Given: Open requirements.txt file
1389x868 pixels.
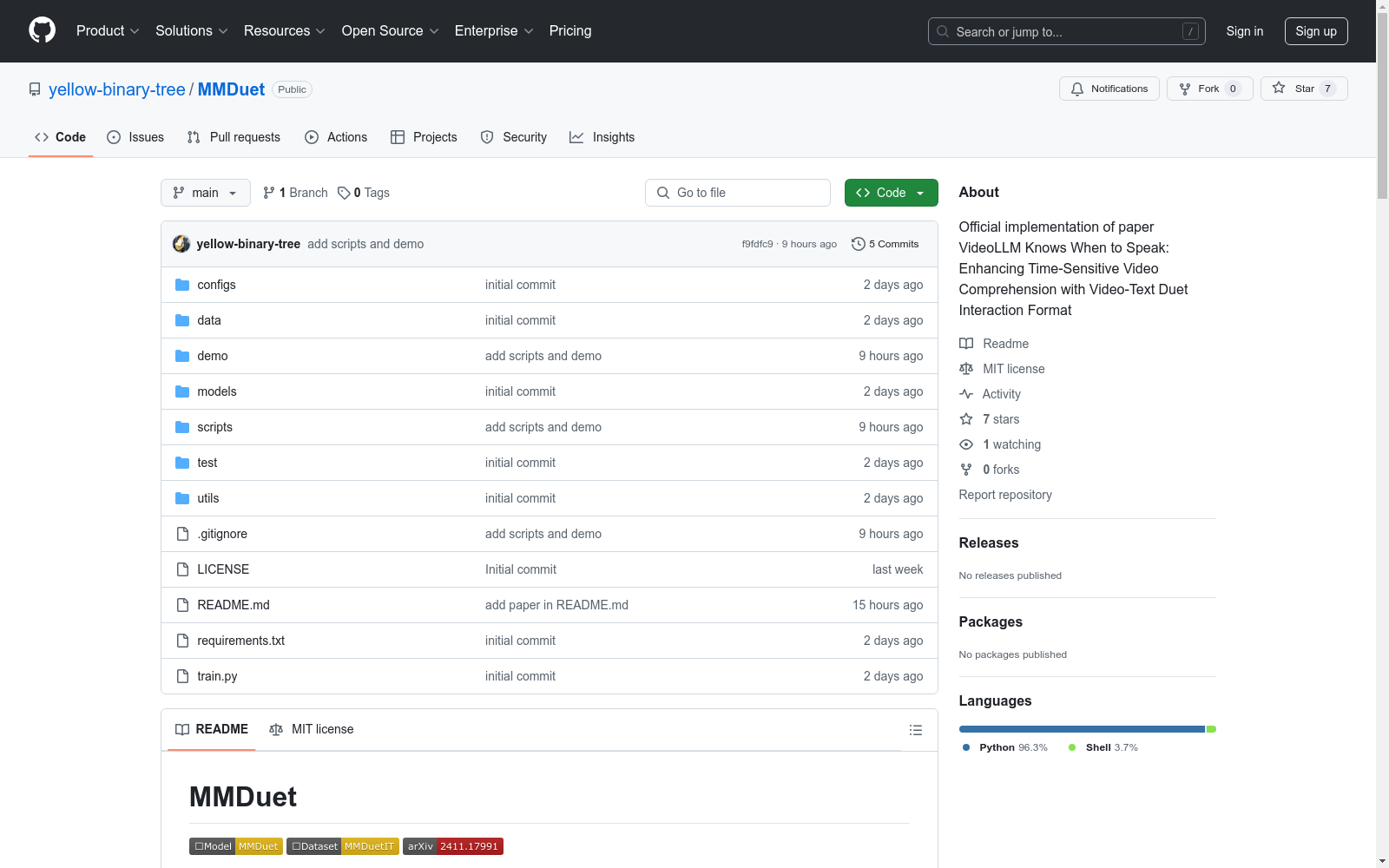Looking at the screenshot, I should click(240, 641).
